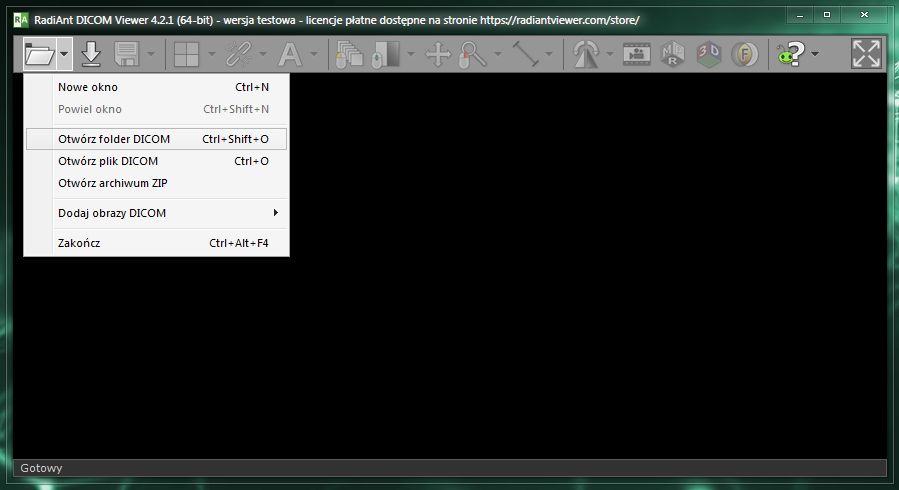Expand the screen layout dropdown arrow
Screen dimensions: 899x490
pos(212,54)
